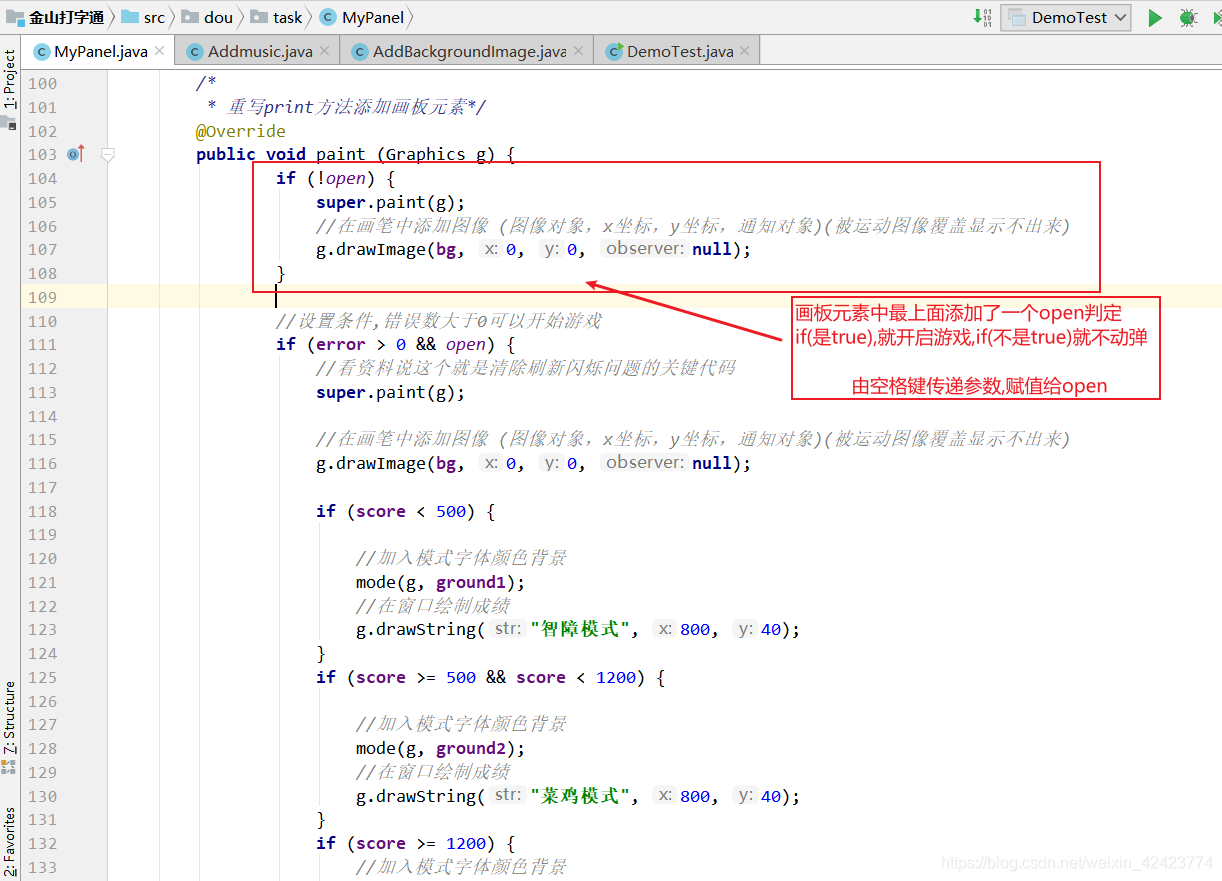Screen dimensions: 1222x881
Task: Click the y value 40 on line 130
Action: tap(770, 797)
